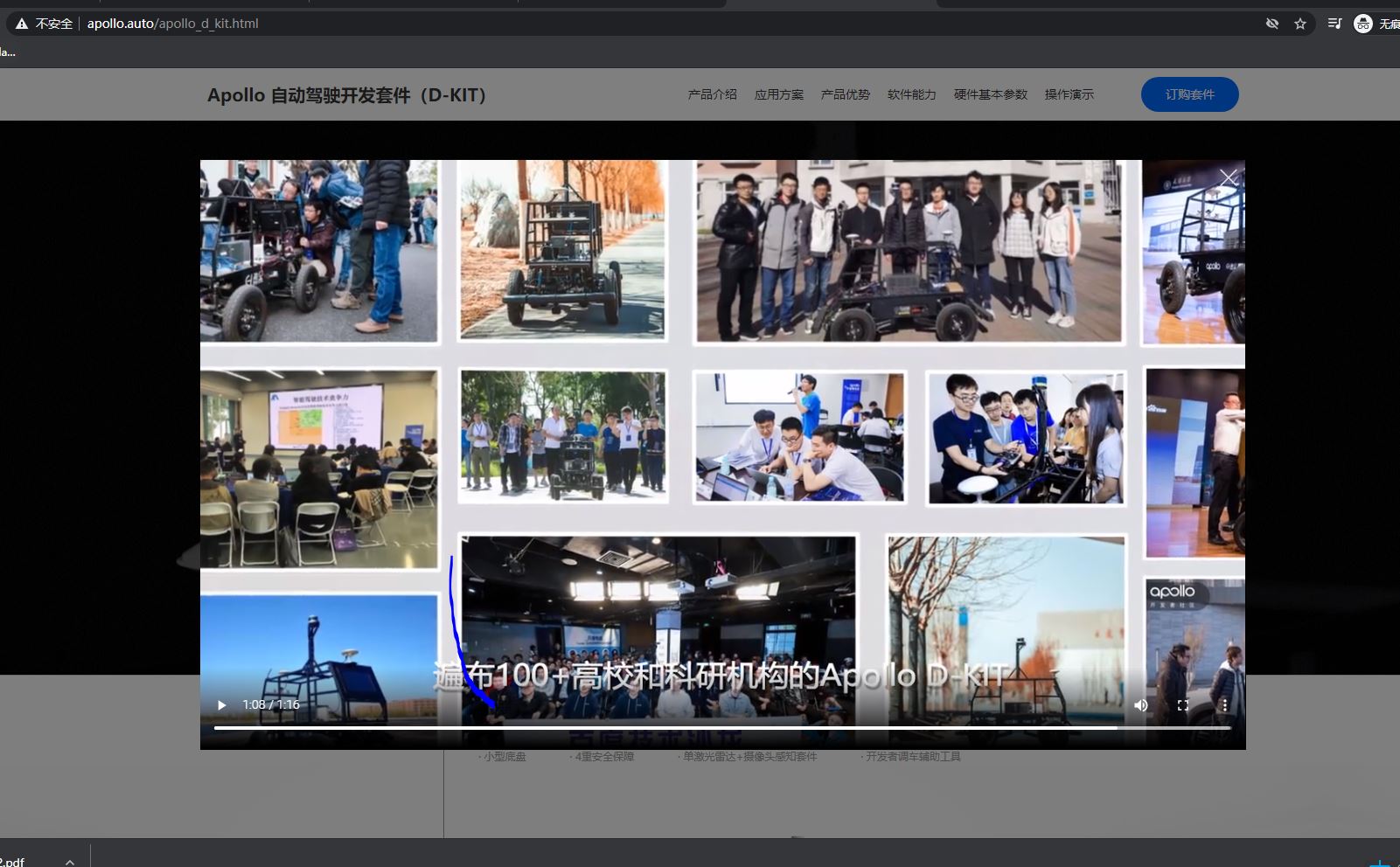Open the 硬件基本参数 nav link
This screenshot has width=1400, height=867.
pos(991,94)
